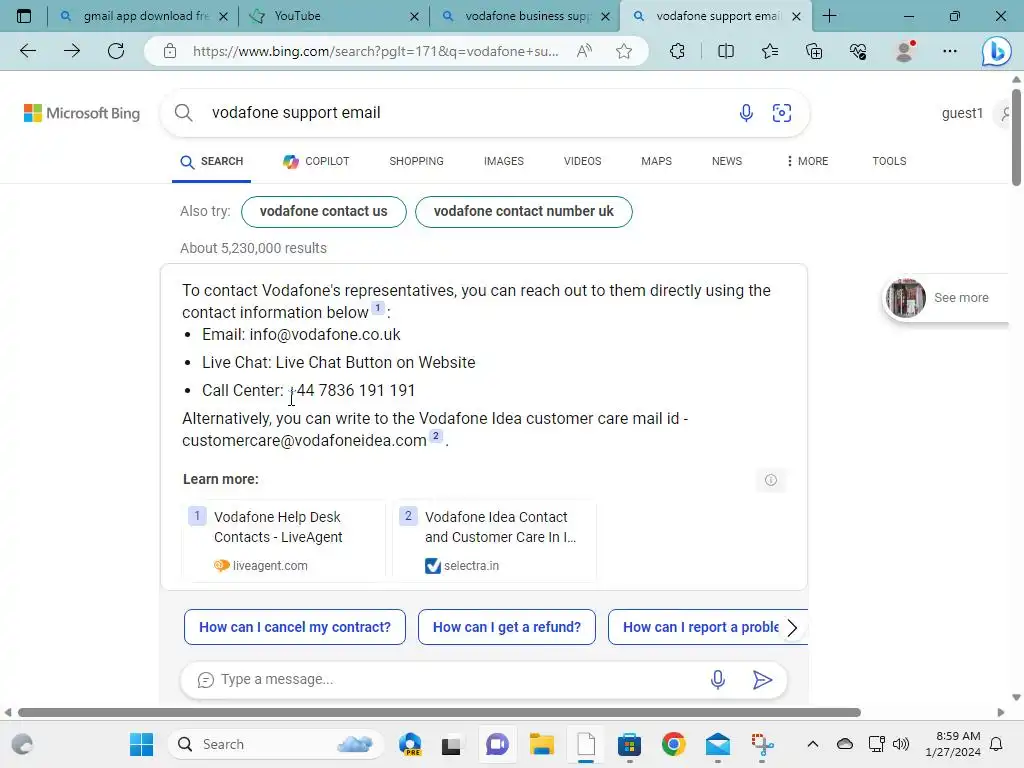1024x768 pixels.
Task: Click the answer info circle icon
Action: 771,480
